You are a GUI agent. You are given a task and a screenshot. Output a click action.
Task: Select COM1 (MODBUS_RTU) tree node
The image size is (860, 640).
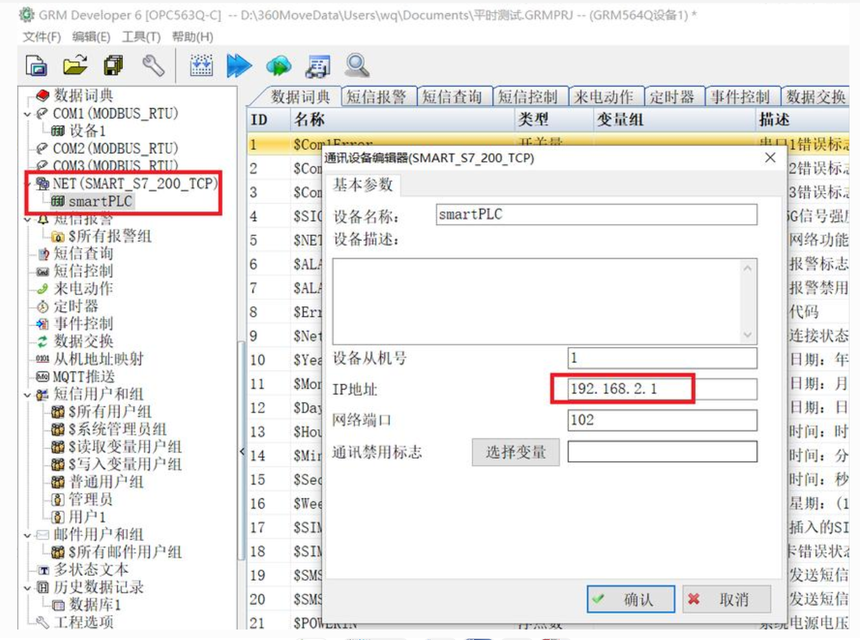(x=115, y=114)
